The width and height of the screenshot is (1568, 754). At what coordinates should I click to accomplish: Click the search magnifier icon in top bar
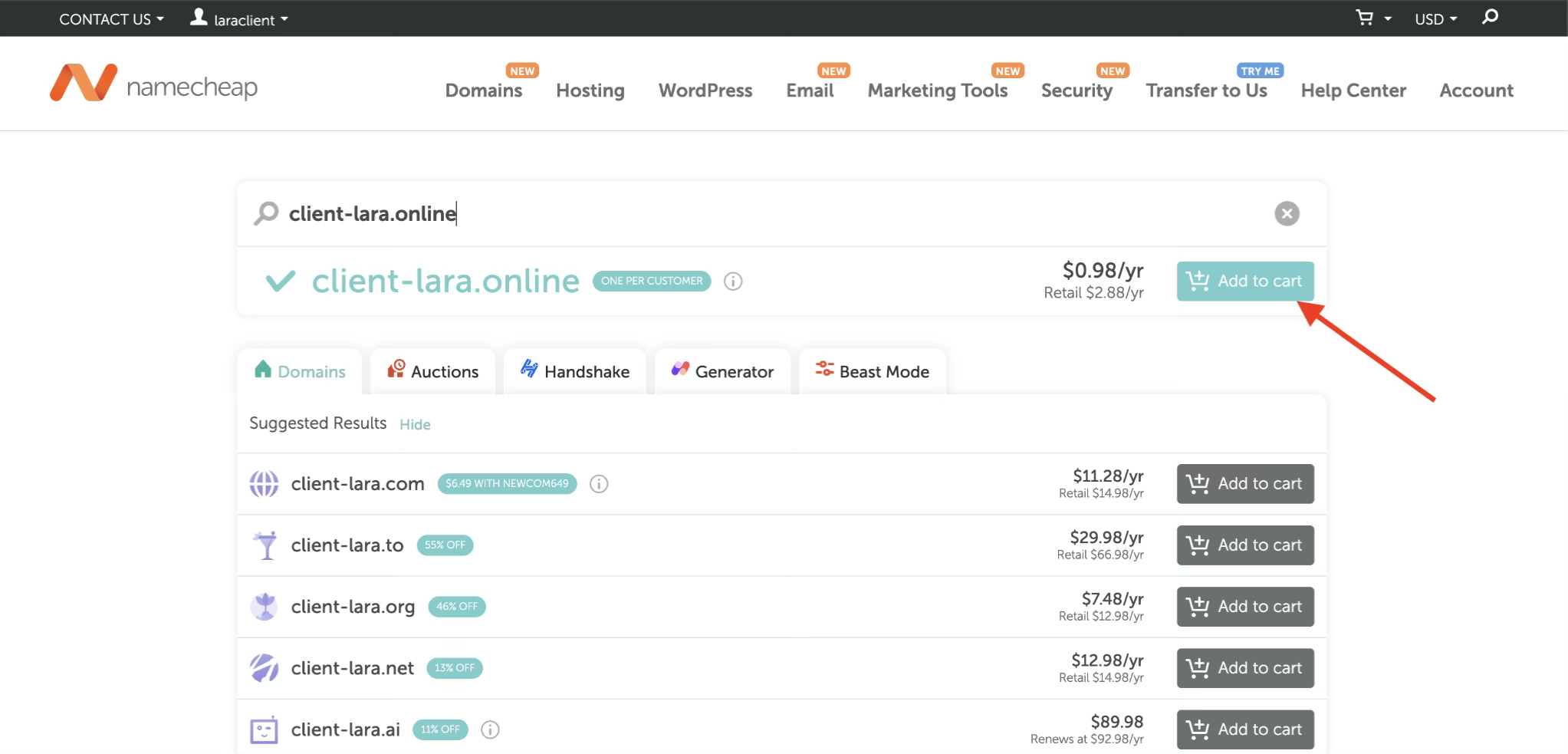point(1490,17)
